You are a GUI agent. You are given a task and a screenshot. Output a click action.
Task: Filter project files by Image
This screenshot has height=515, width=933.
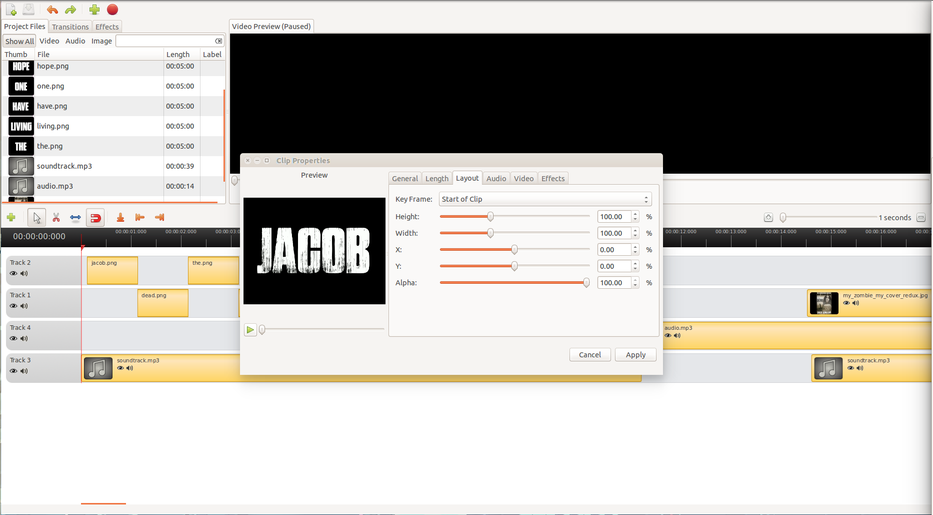click(x=102, y=41)
